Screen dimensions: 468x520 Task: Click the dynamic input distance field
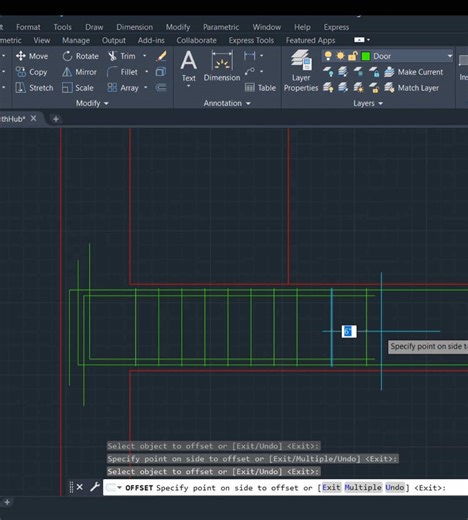pos(349,331)
